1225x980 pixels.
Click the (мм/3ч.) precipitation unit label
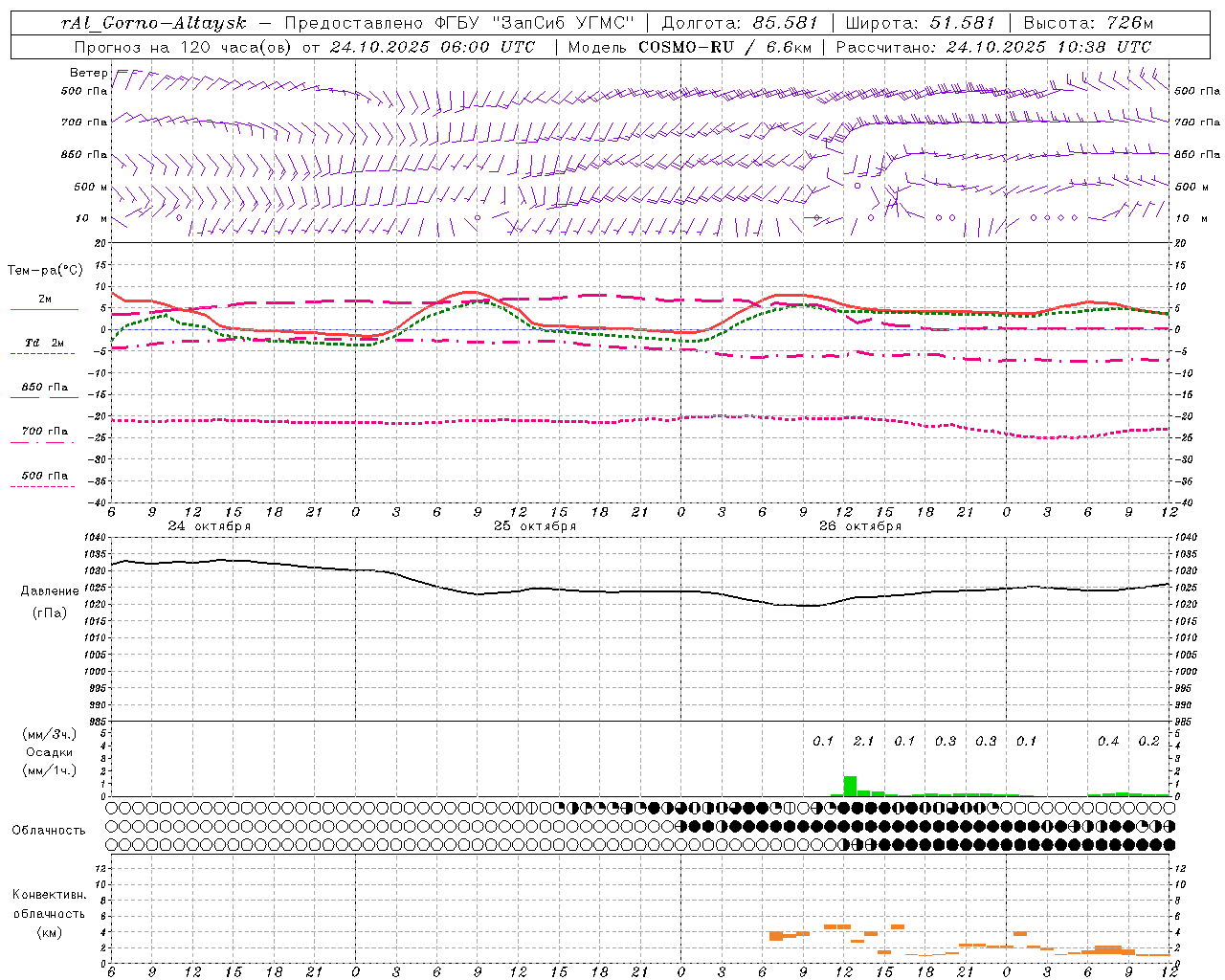click(50, 734)
